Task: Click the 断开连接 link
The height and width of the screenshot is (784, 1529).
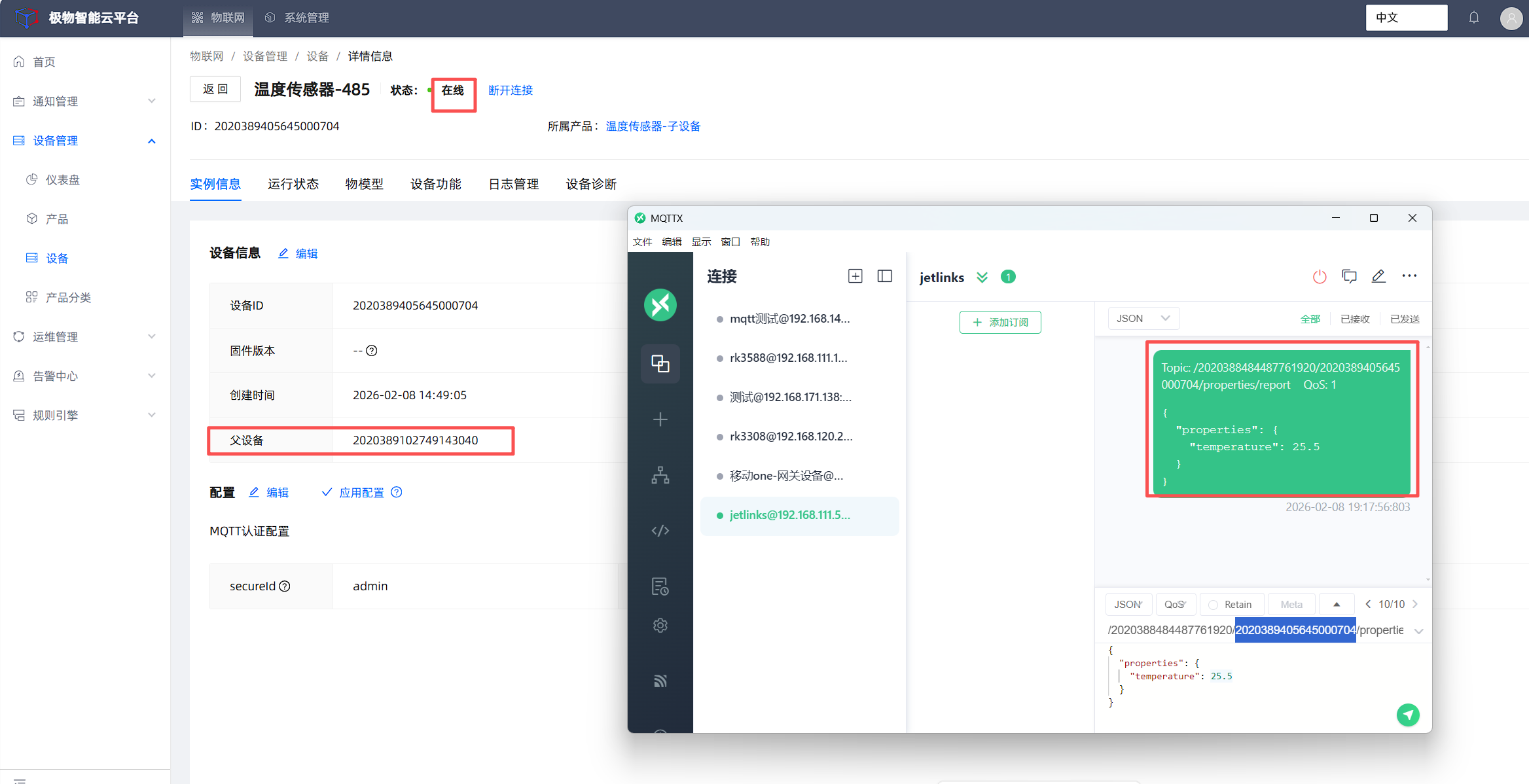Action: (x=510, y=90)
